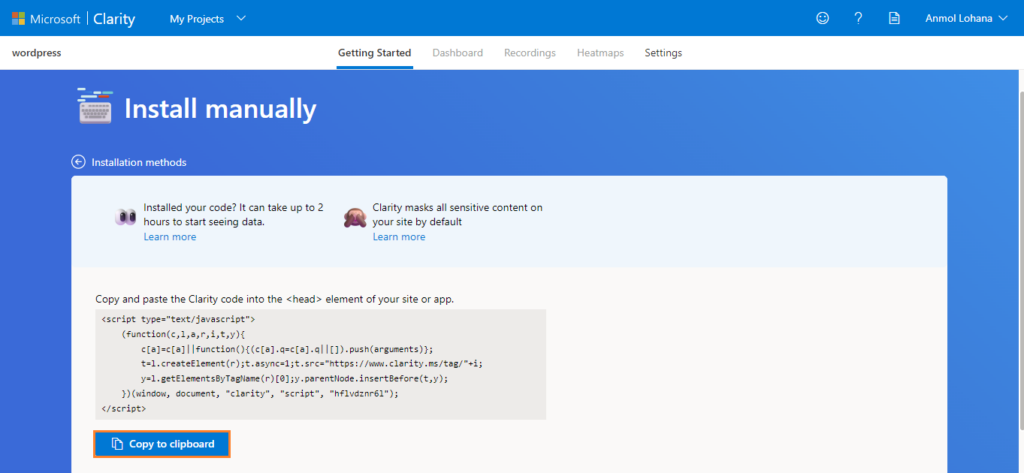Click the Clarity brand name

click(114, 19)
